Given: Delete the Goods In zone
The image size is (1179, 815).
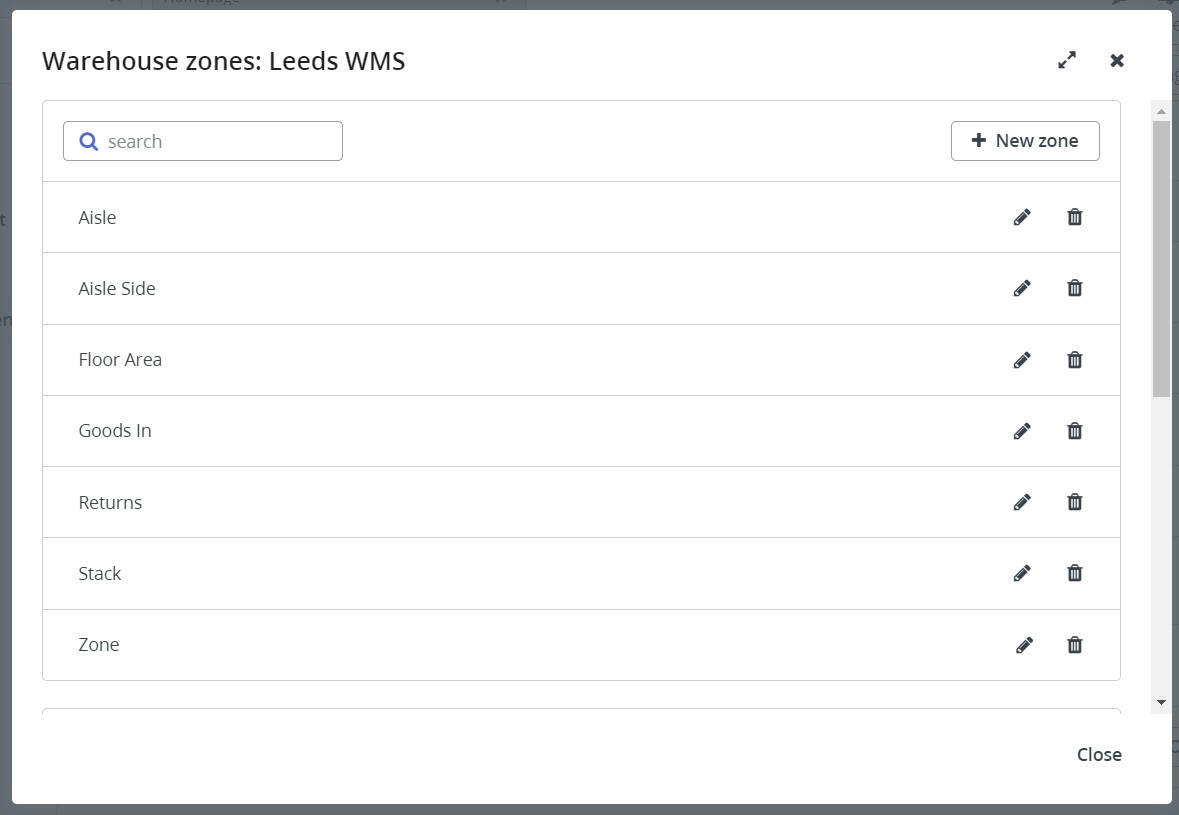Looking at the screenshot, I should (x=1075, y=431).
